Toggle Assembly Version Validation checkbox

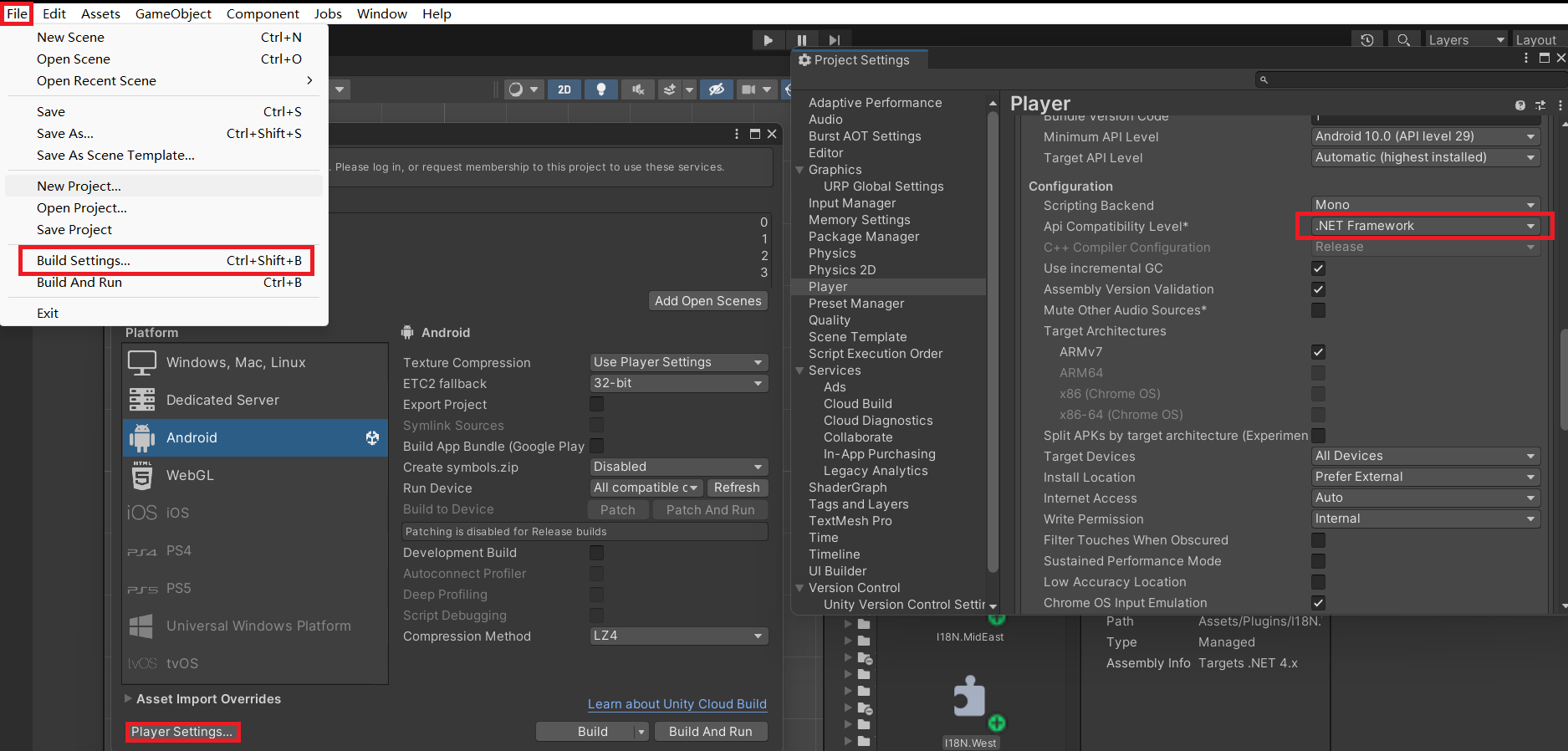pyautogui.click(x=1319, y=289)
